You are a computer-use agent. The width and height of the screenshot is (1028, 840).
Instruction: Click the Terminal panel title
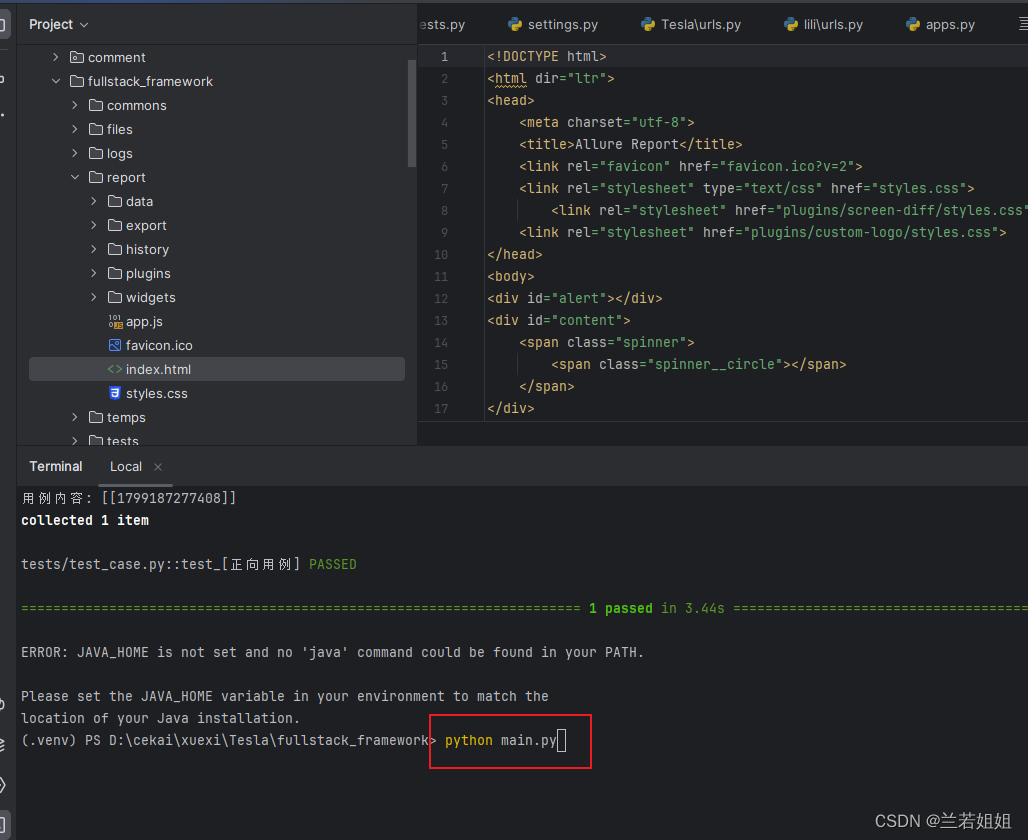[x=56, y=466]
